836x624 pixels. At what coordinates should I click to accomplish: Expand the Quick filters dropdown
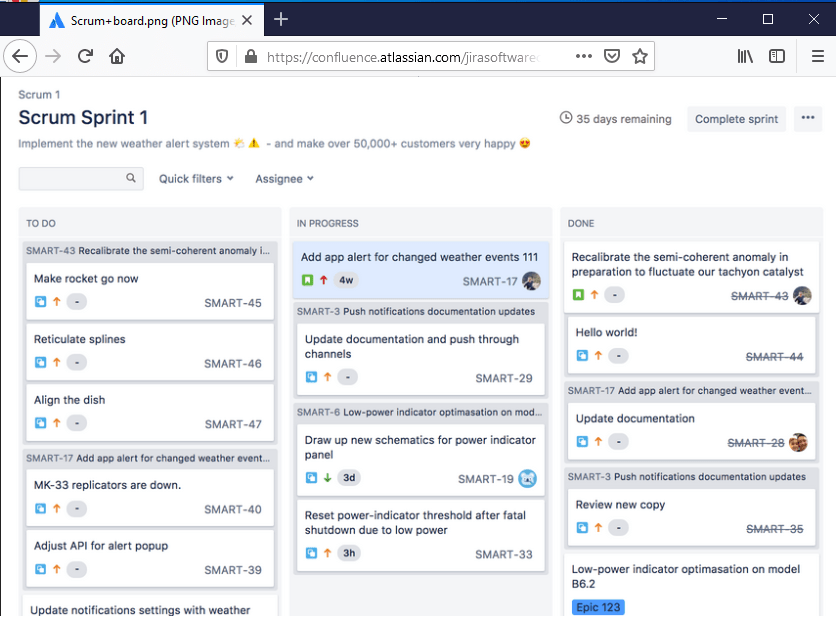(x=196, y=178)
